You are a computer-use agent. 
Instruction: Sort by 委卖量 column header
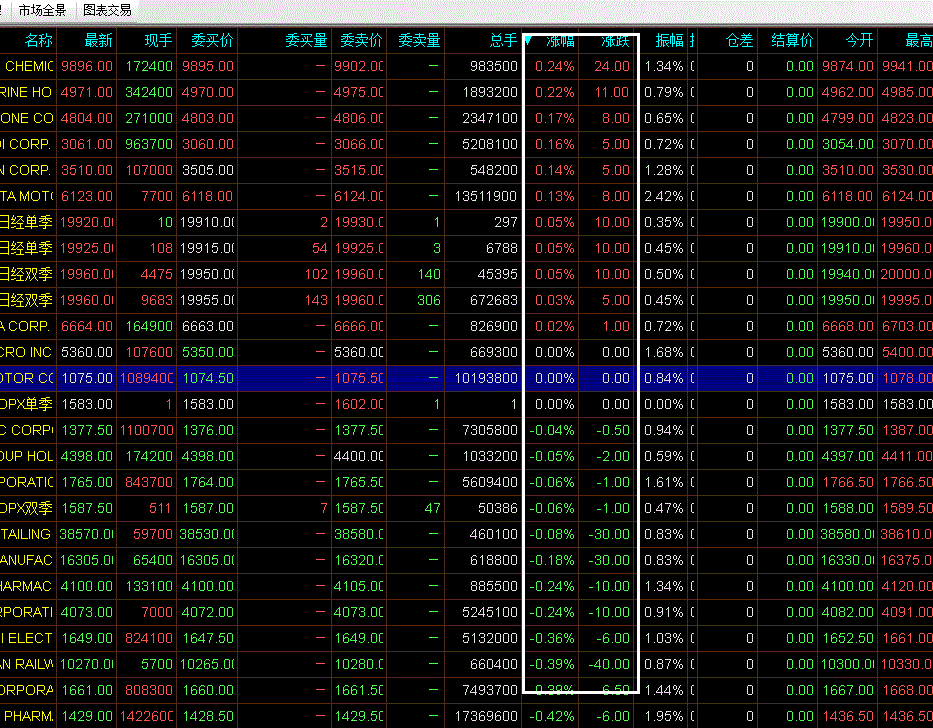pos(419,40)
